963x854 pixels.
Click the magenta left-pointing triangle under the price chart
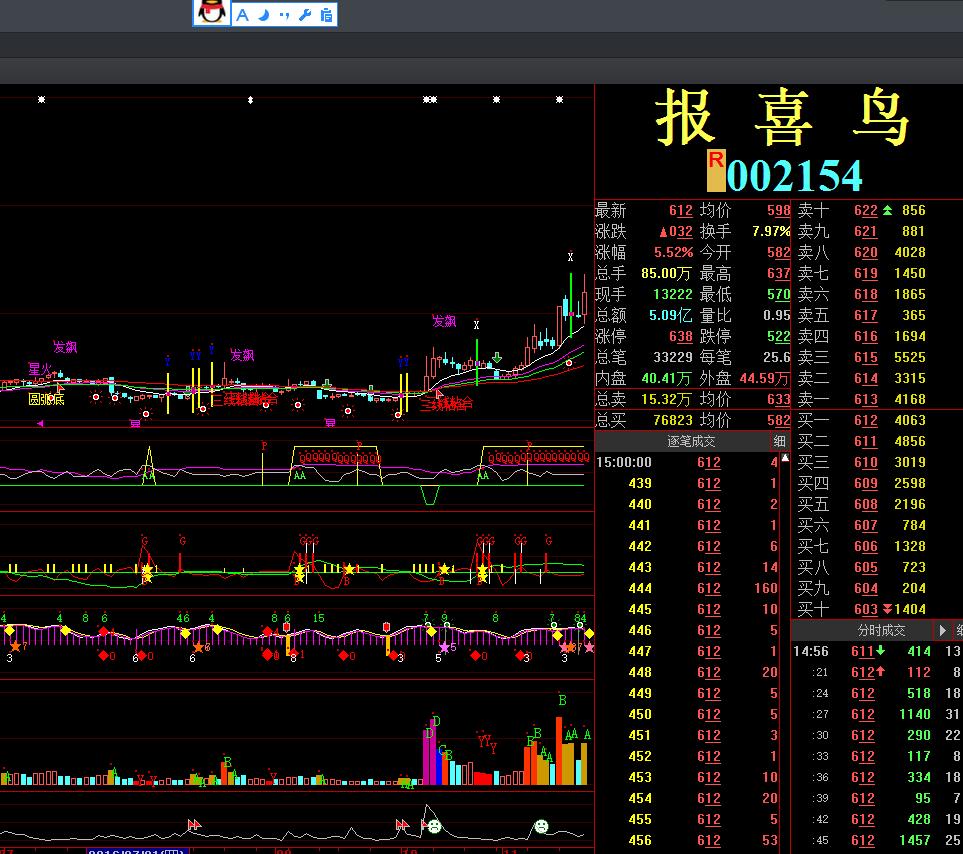pyautogui.click(x=41, y=423)
